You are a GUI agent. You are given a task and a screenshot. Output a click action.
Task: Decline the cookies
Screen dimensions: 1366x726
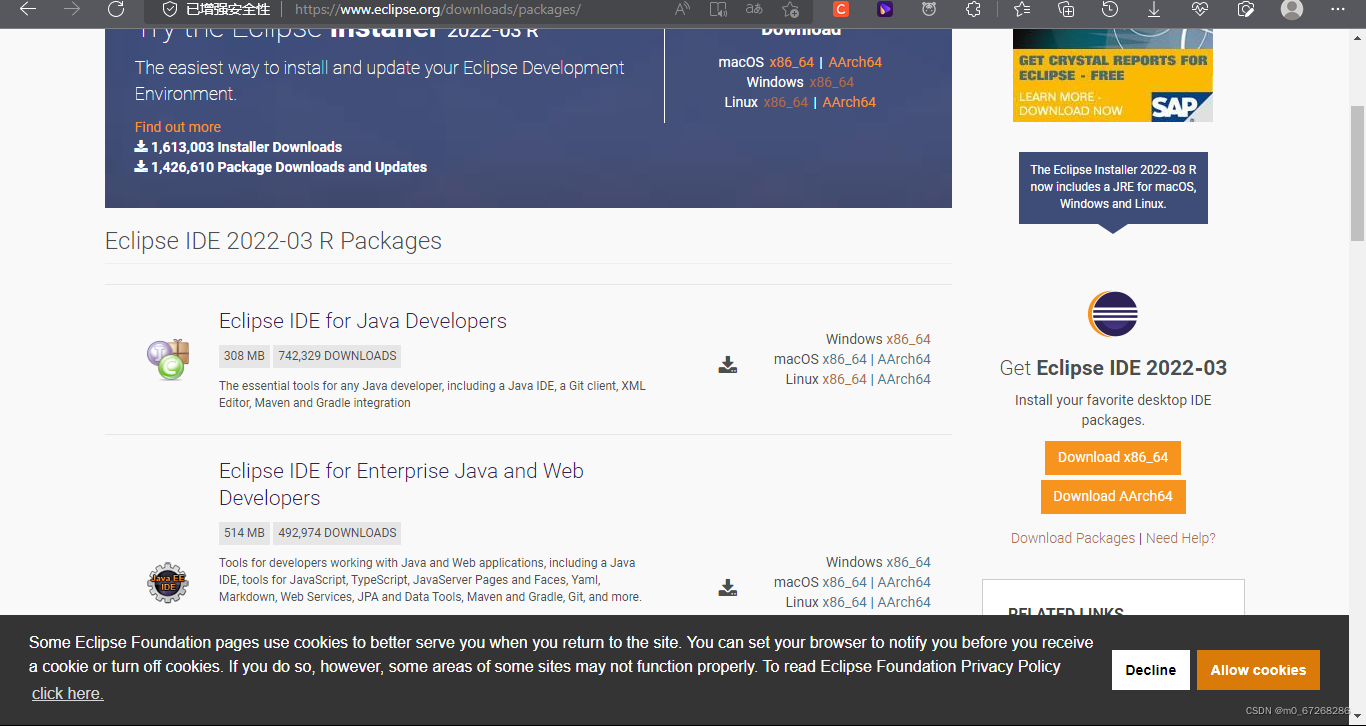pos(1151,670)
